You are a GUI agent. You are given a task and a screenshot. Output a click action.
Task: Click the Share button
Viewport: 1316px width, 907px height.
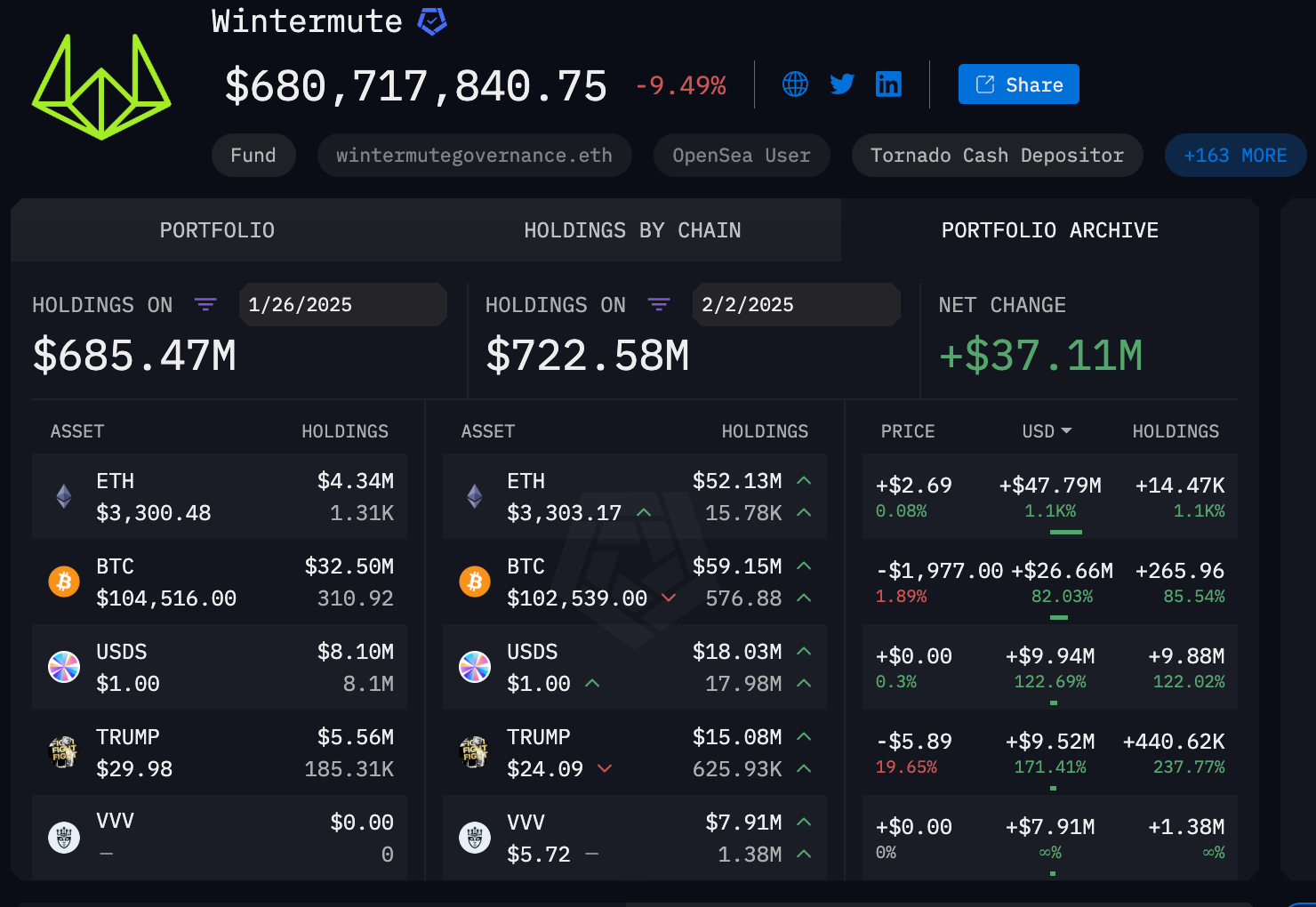tap(1018, 84)
